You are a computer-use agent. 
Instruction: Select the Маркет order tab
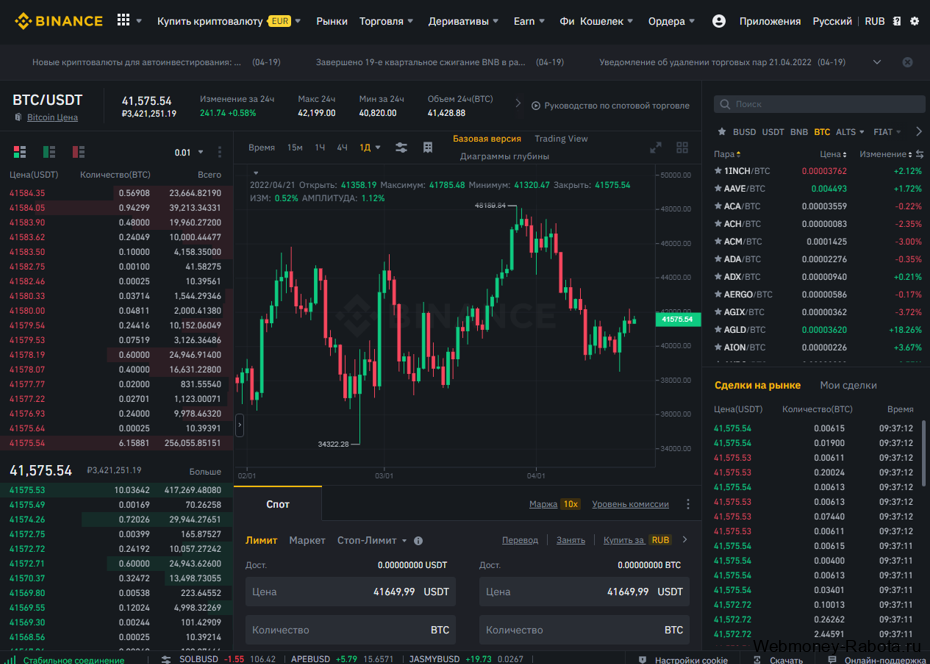[x=307, y=541]
